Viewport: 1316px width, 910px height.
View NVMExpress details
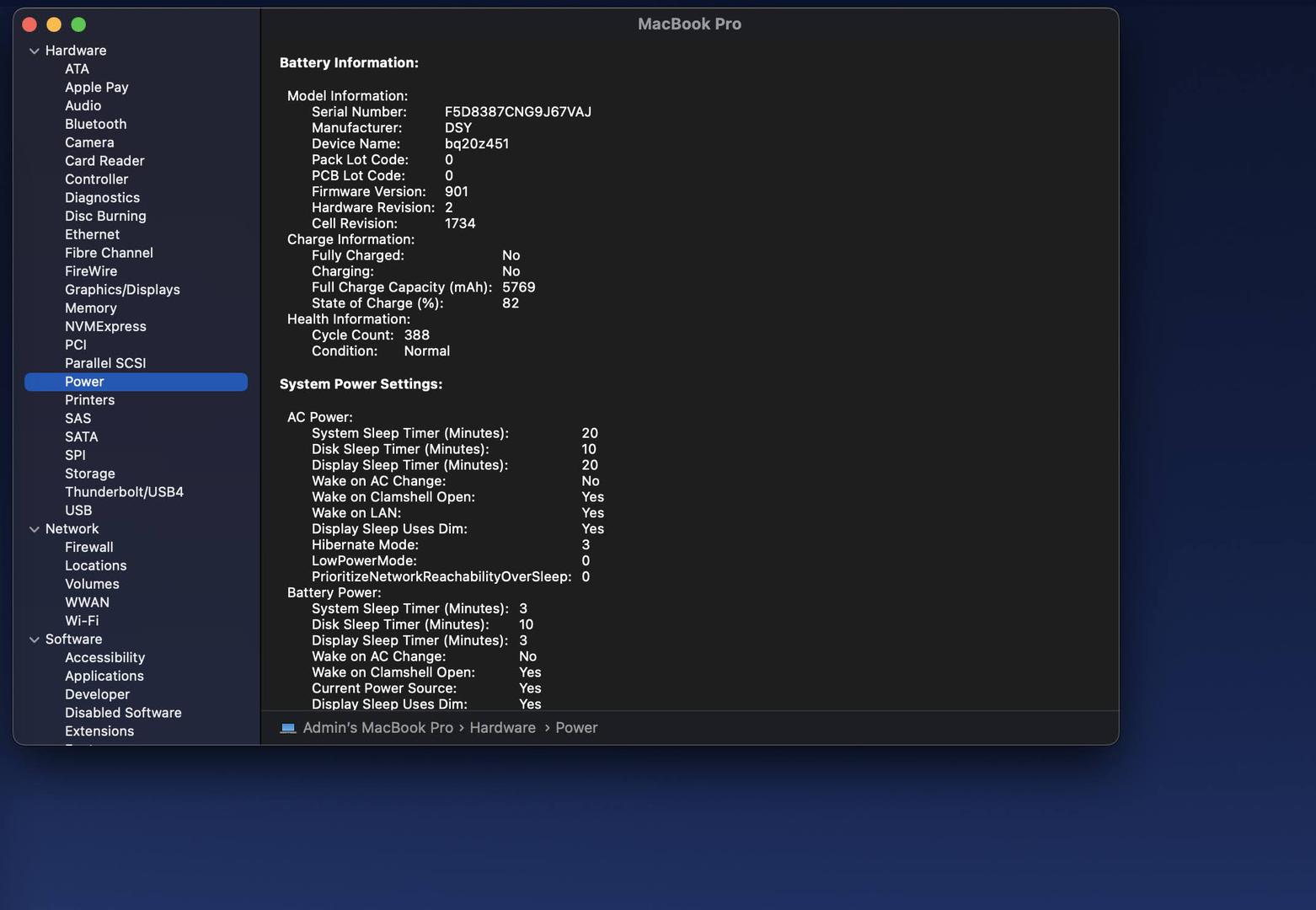point(105,327)
